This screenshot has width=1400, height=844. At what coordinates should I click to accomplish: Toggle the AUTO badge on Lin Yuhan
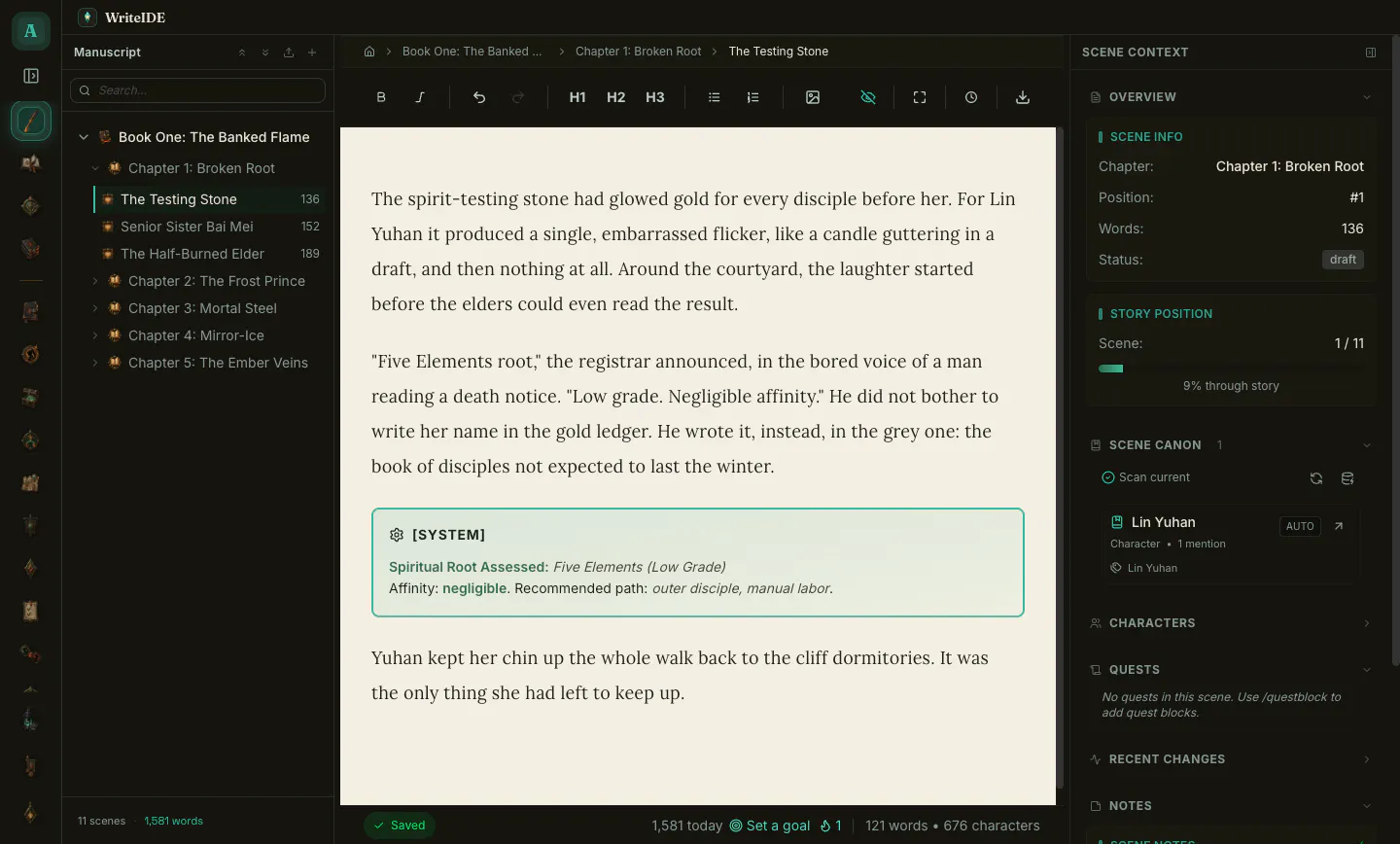pos(1300,526)
